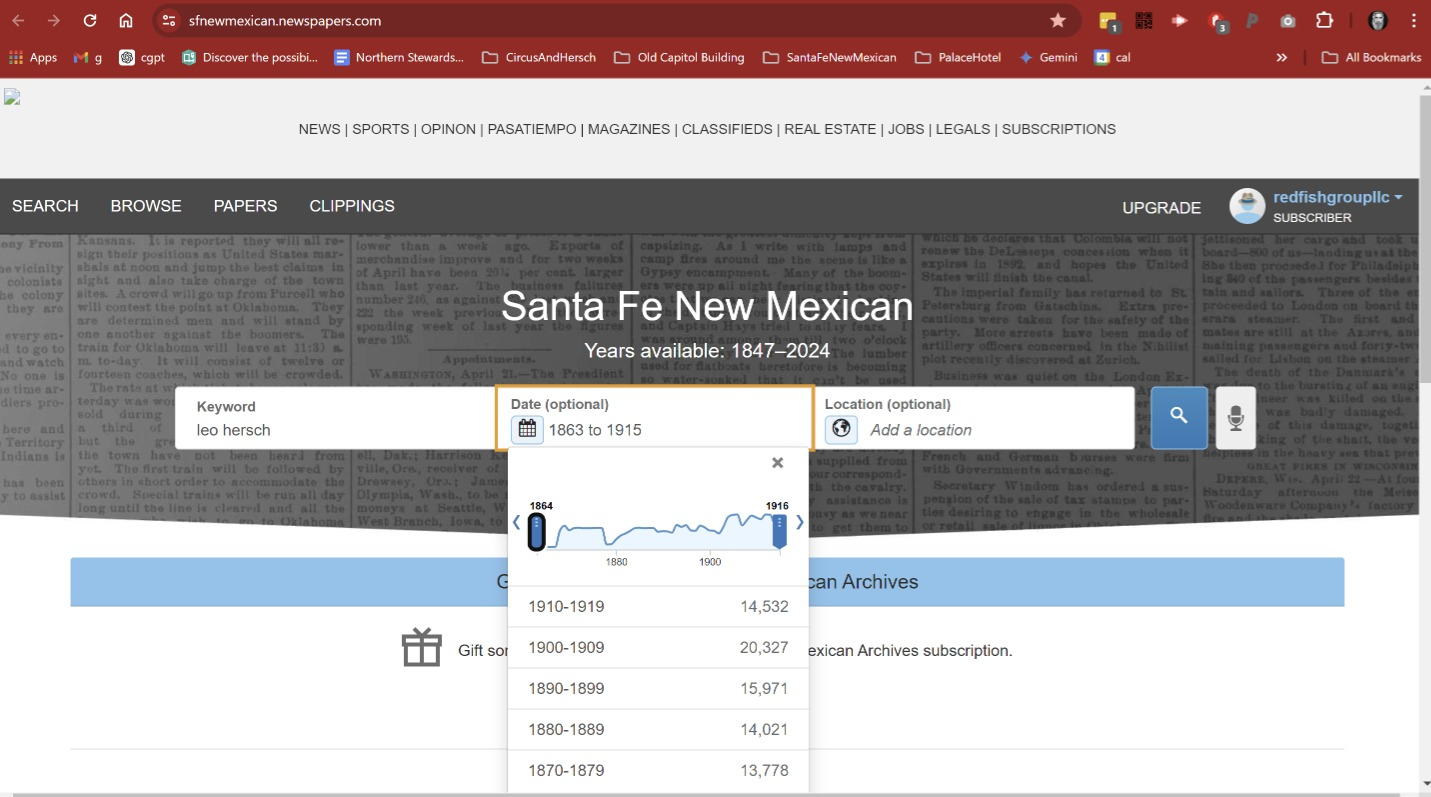Open the Apps bookmarks shortcut
The height and width of the screenshot is (797, 1431).
[33, 57]
